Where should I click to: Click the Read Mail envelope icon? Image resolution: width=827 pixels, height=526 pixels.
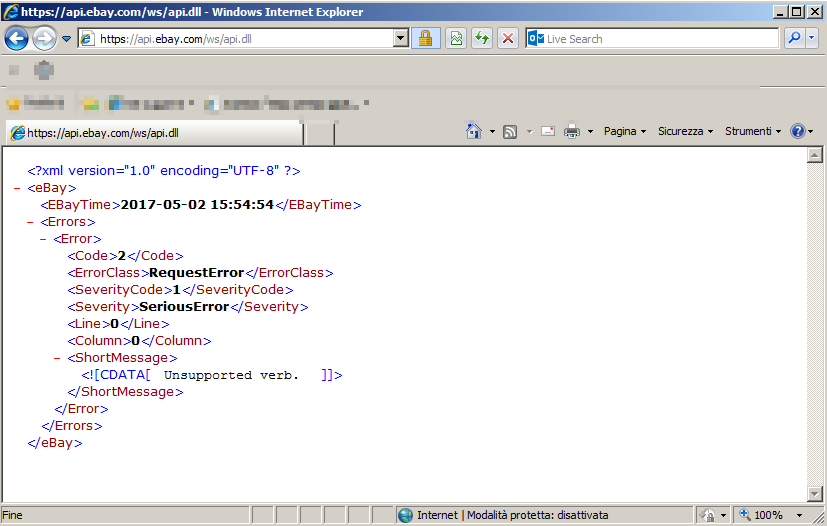548,131
